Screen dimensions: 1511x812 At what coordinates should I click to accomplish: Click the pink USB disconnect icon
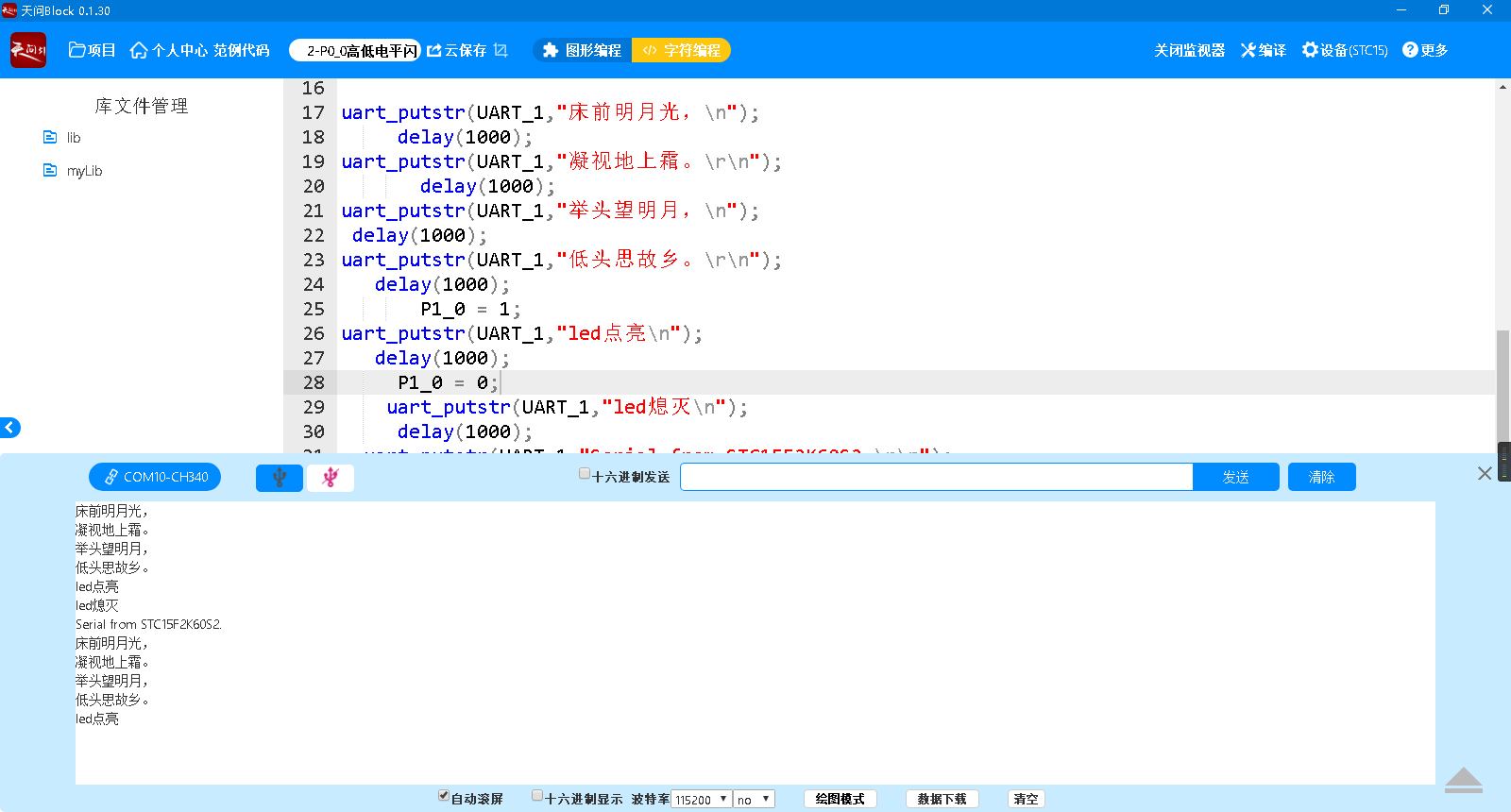coord(331,478)
